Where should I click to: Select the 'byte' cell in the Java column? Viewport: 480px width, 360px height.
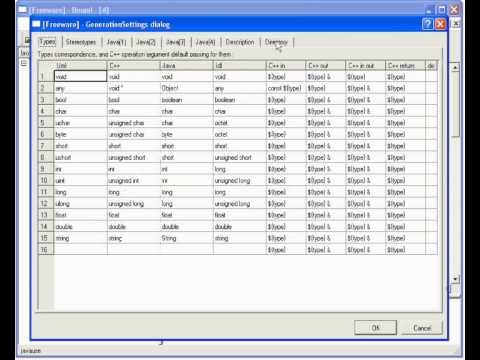coord(186,134)
